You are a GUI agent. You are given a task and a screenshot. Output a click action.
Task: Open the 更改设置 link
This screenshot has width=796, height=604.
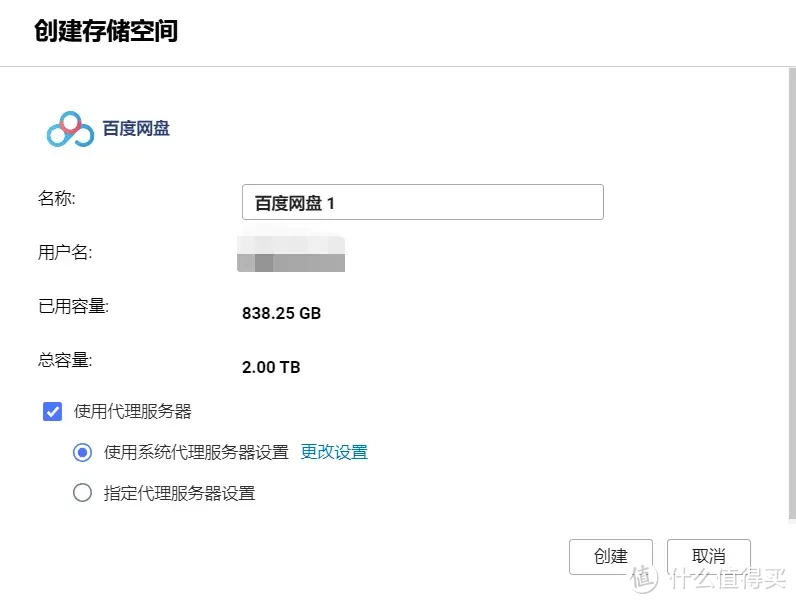click(334, 452)
